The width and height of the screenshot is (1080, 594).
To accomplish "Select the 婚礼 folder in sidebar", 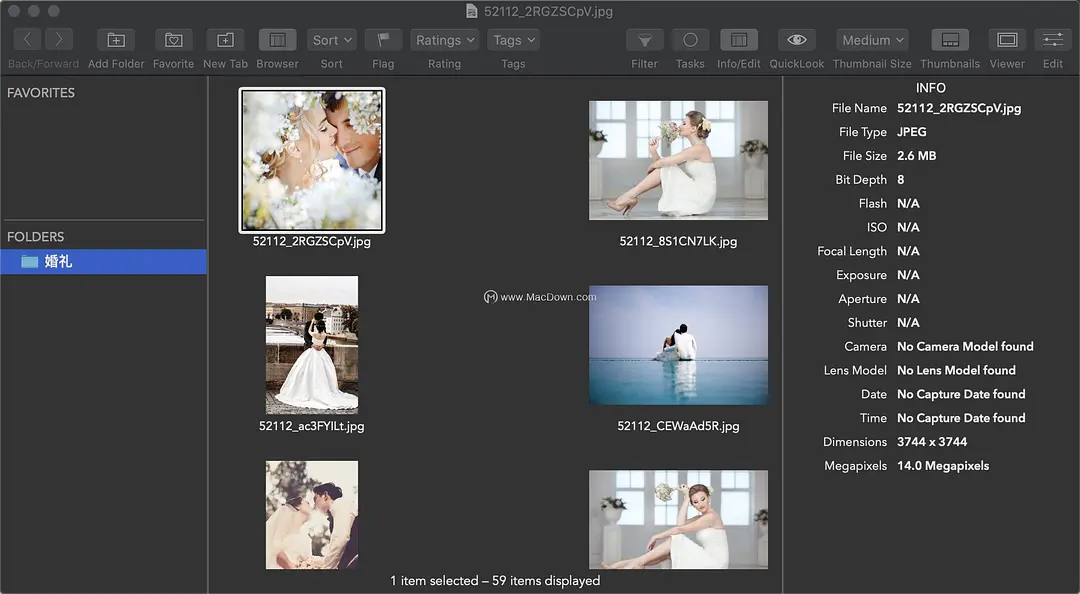I will [103, 262].
